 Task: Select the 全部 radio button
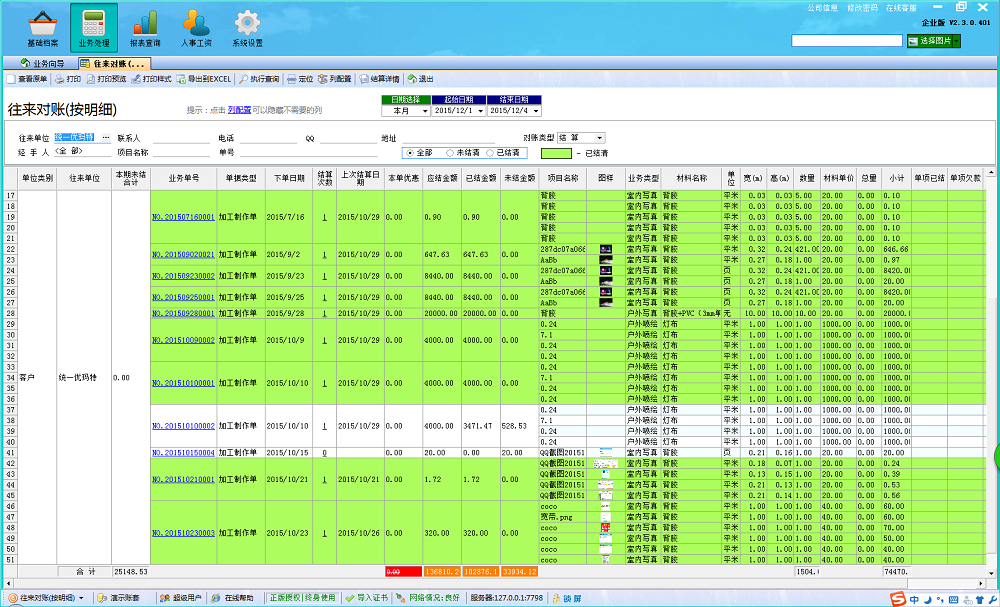[x=411, y=153]
